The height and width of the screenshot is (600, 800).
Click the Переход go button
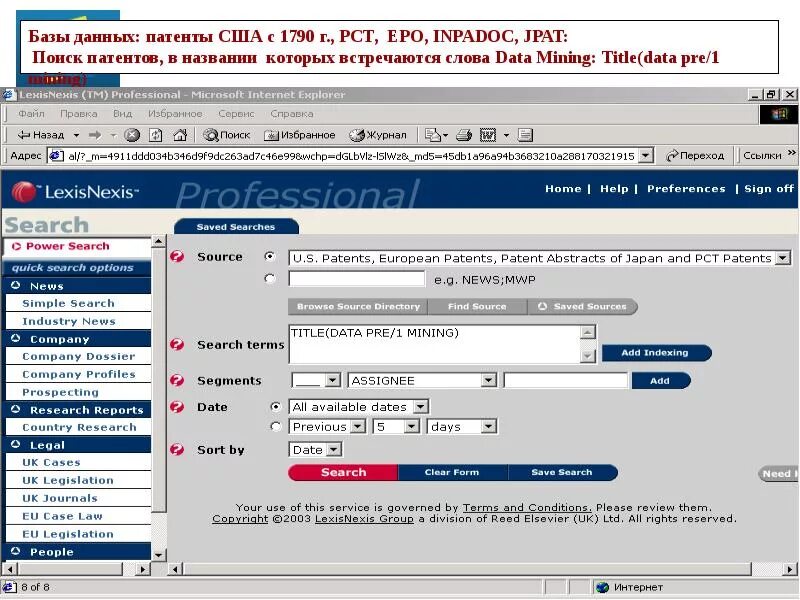(695, 156)
